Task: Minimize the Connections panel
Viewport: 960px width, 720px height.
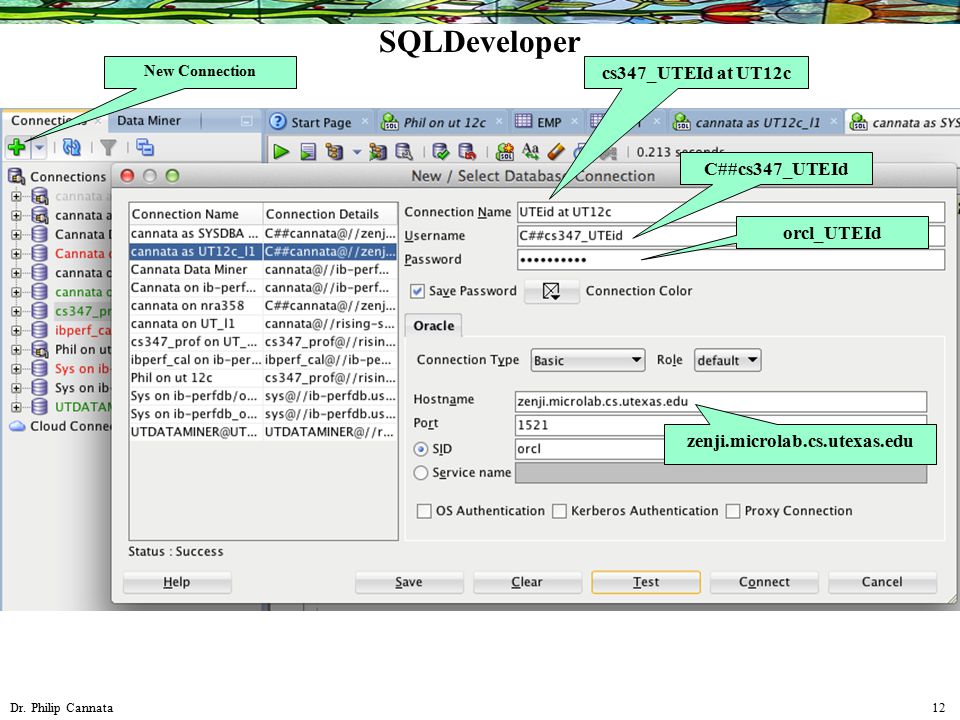Action: click(x=246, y=121)
